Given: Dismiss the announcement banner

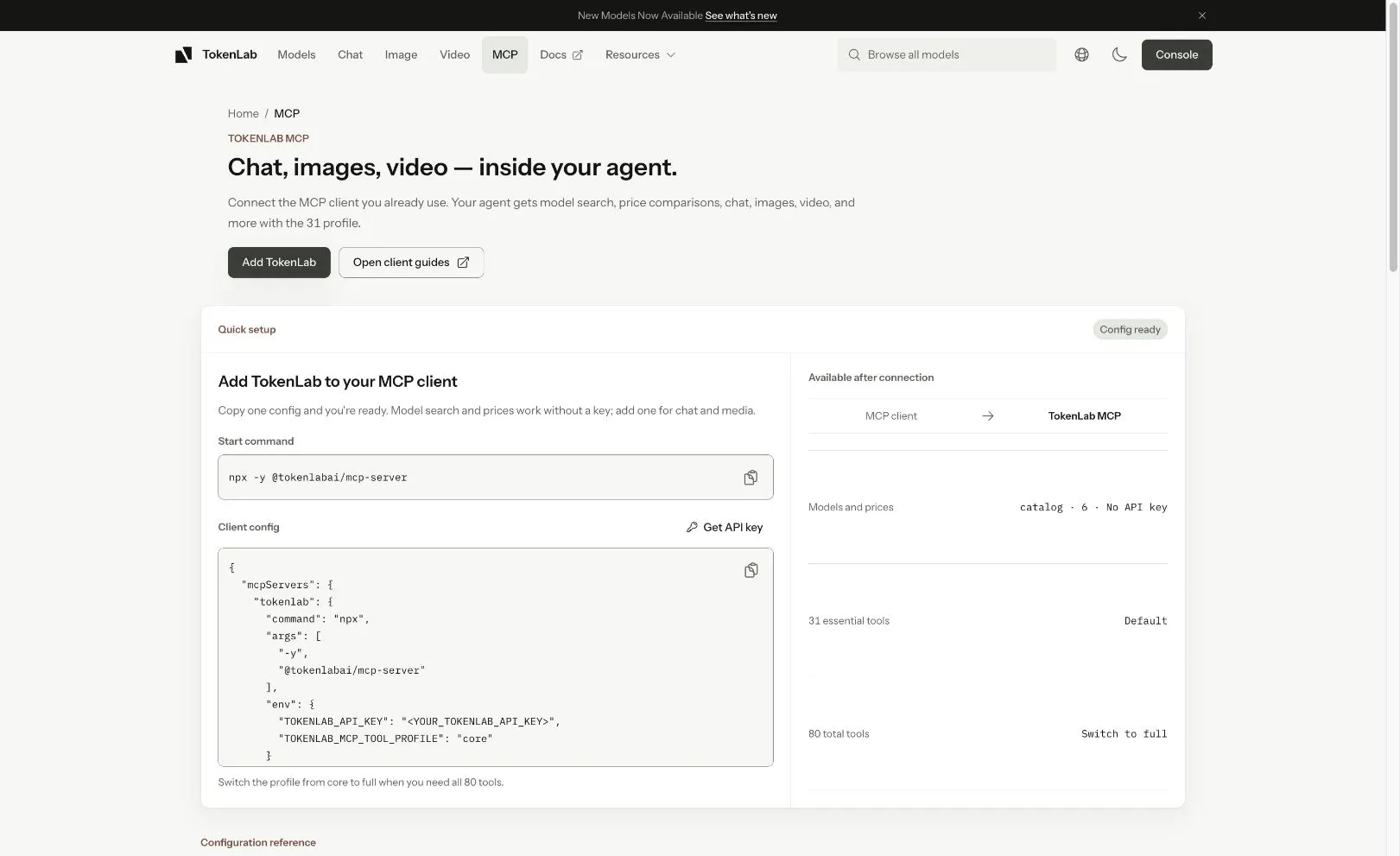Looking at the screenshot, I should coord(1202,16).
